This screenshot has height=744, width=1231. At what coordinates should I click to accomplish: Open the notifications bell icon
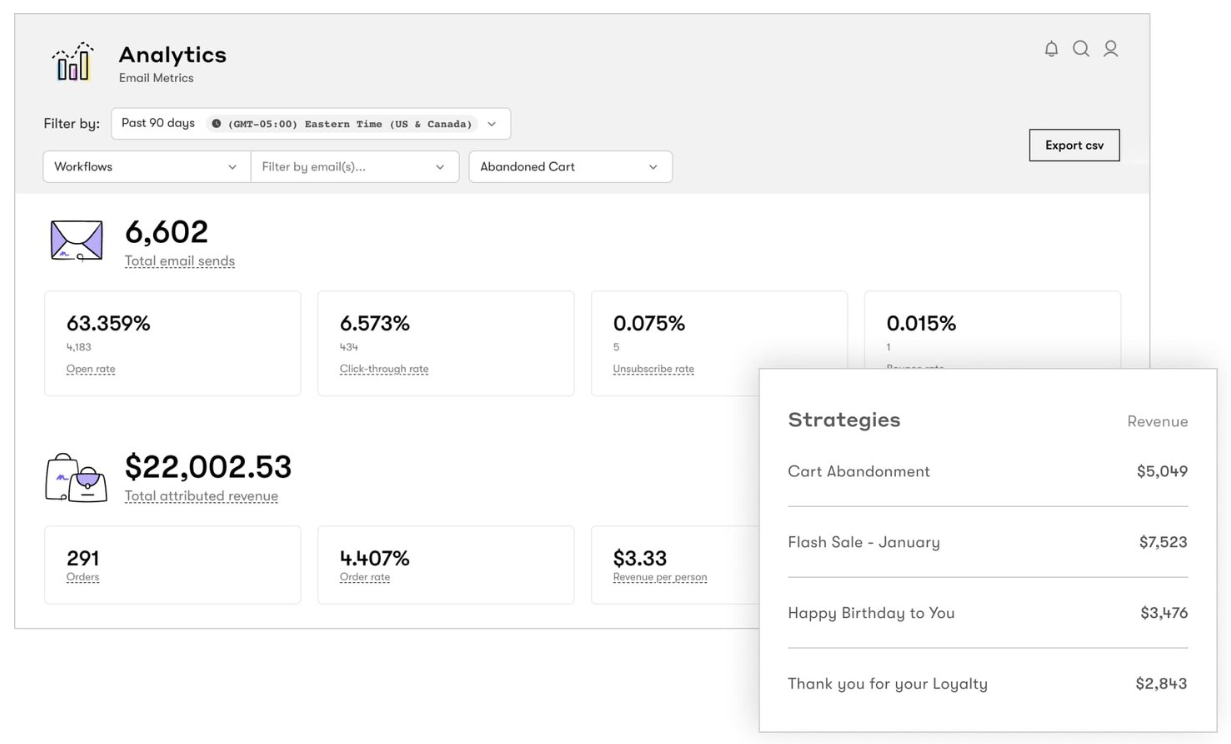1051,48
